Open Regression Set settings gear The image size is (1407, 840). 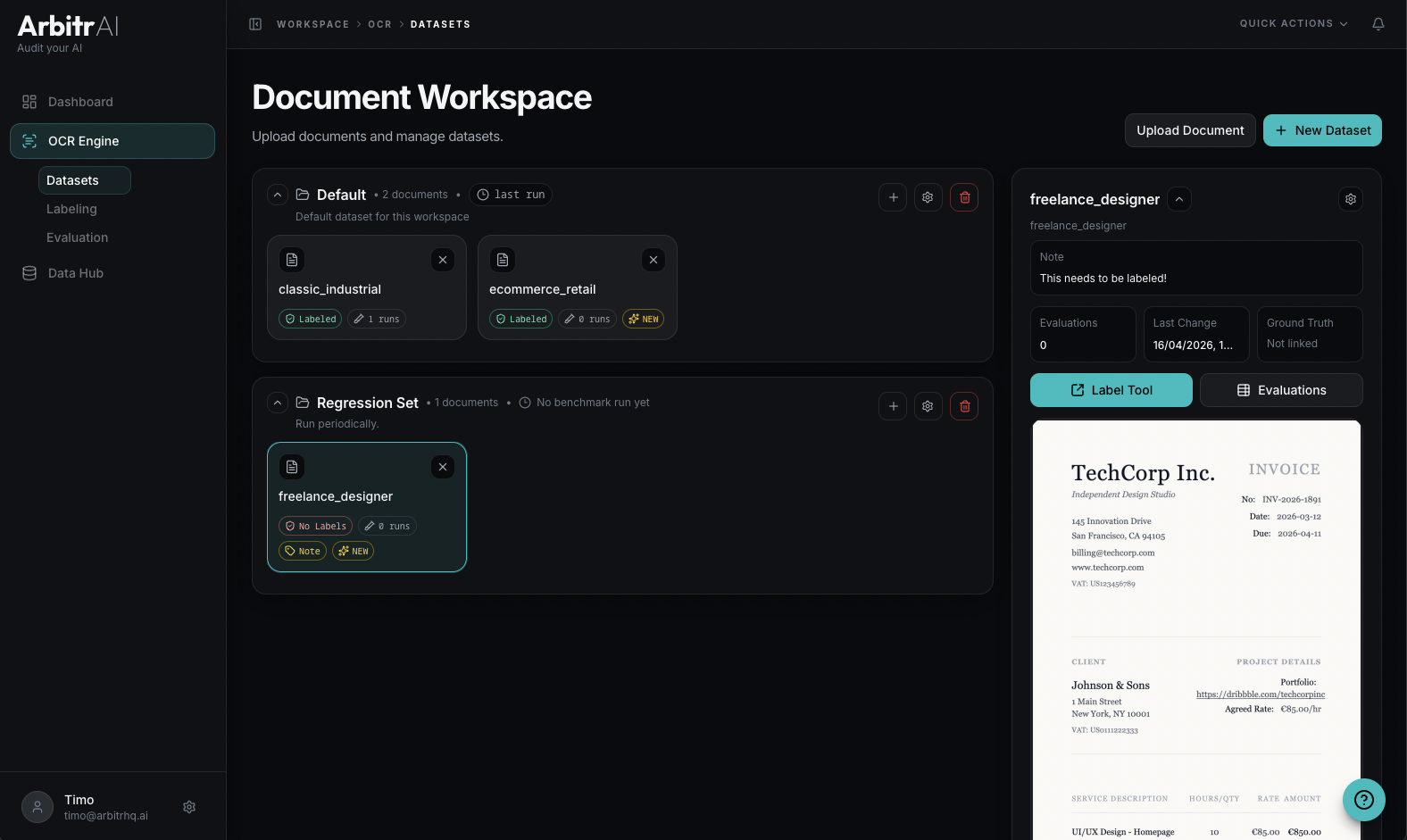click(x=928, y=406)
